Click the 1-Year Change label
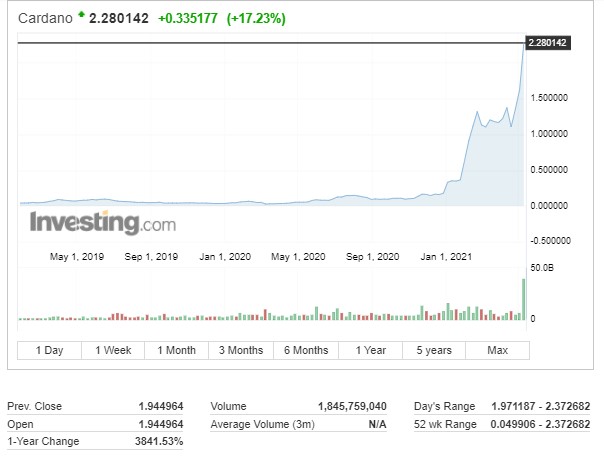Image resolution: width=604 pixels, height=456 pixels. [43, 441]
